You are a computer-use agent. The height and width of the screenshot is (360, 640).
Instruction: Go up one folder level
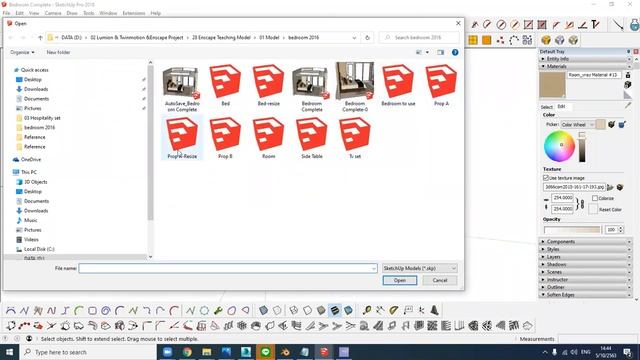click(x=40, y=38)
